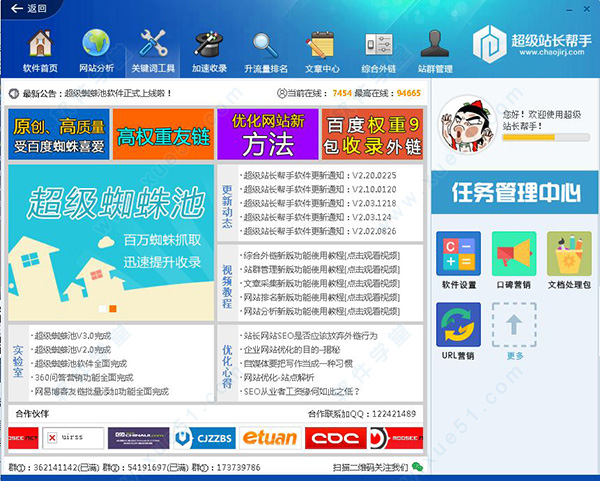
Task: Open 任务管理中心 banner
Action: click(x=515, y=192)
